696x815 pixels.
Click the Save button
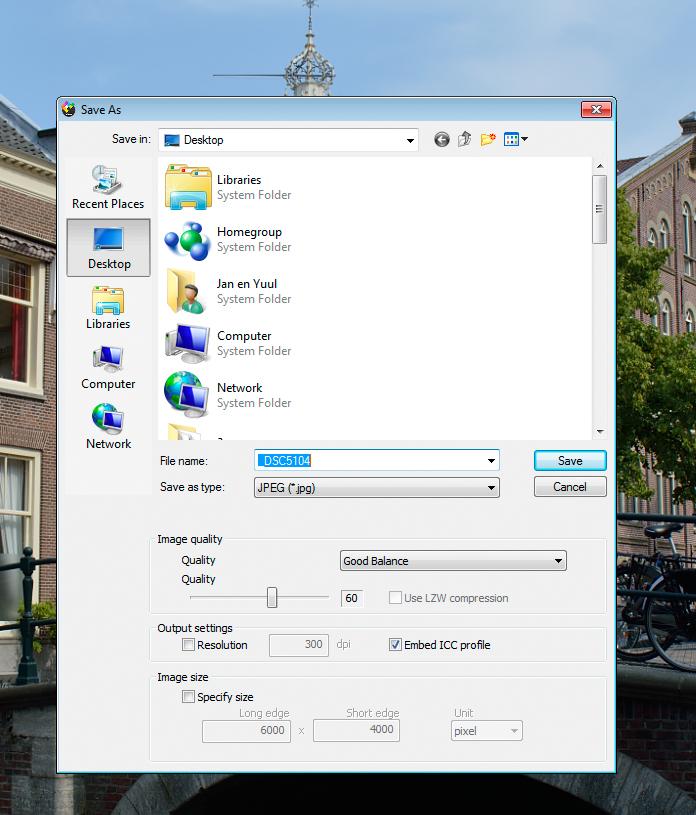click(x=570, y=461)
